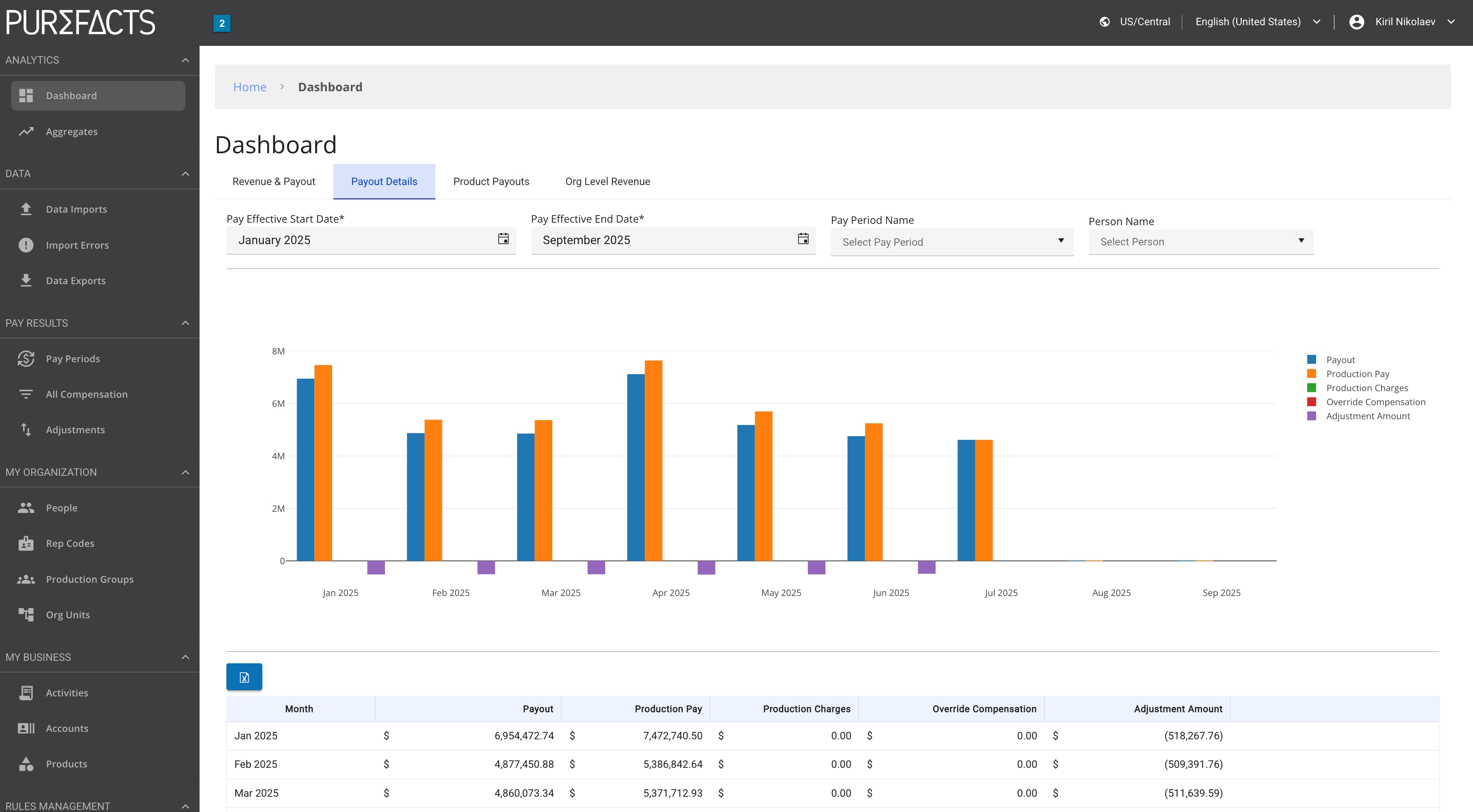1473x812 pixels.
Task: Collapse the ANALYTICS sidebar section
Action: (185, 60)
